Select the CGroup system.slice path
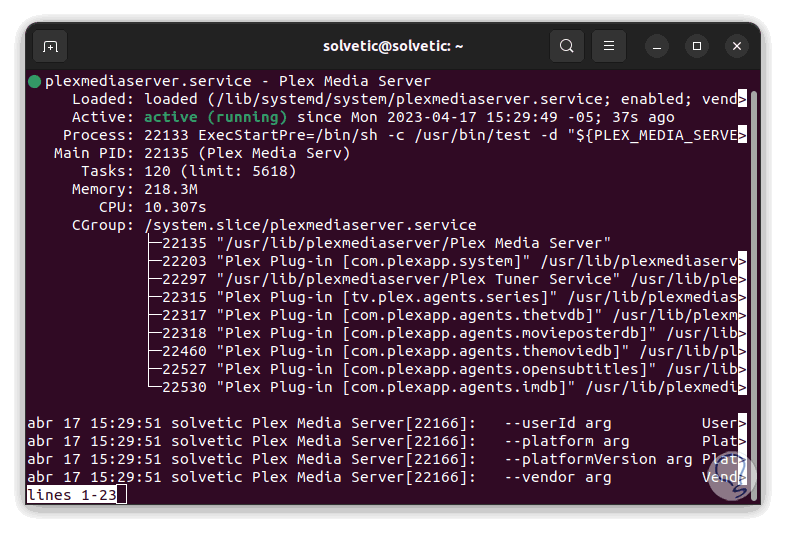 [310, 225]
